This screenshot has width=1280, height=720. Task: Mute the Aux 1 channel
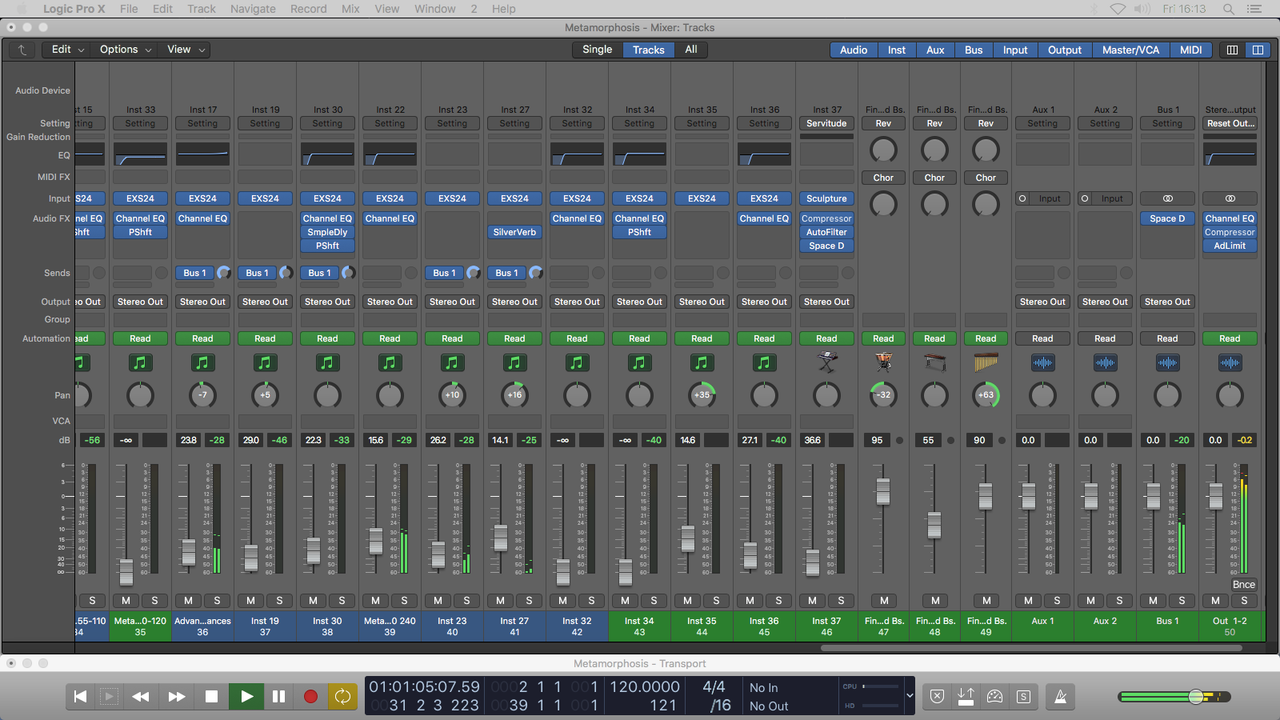[1028, 600]
